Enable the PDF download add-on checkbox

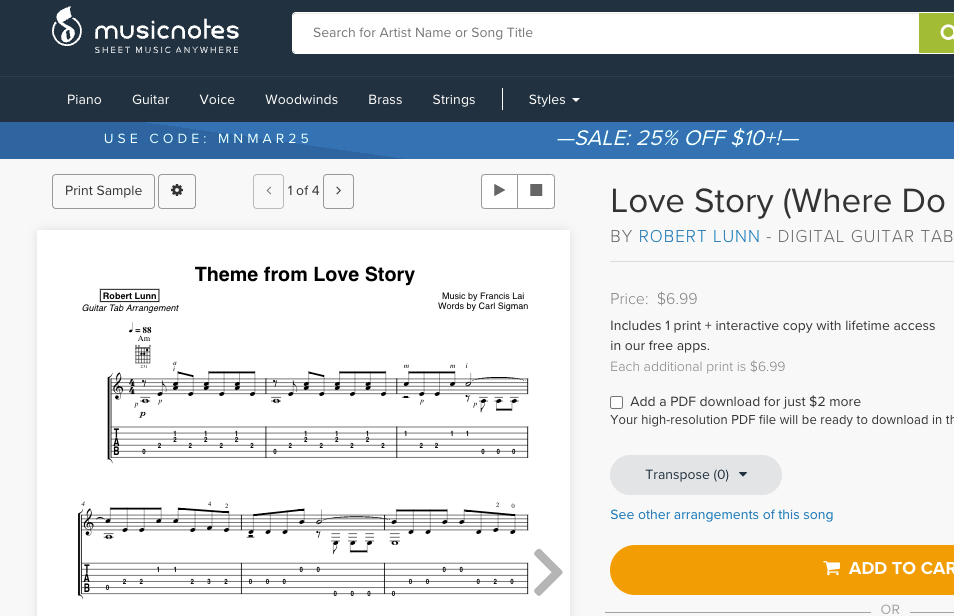point(617,402)
